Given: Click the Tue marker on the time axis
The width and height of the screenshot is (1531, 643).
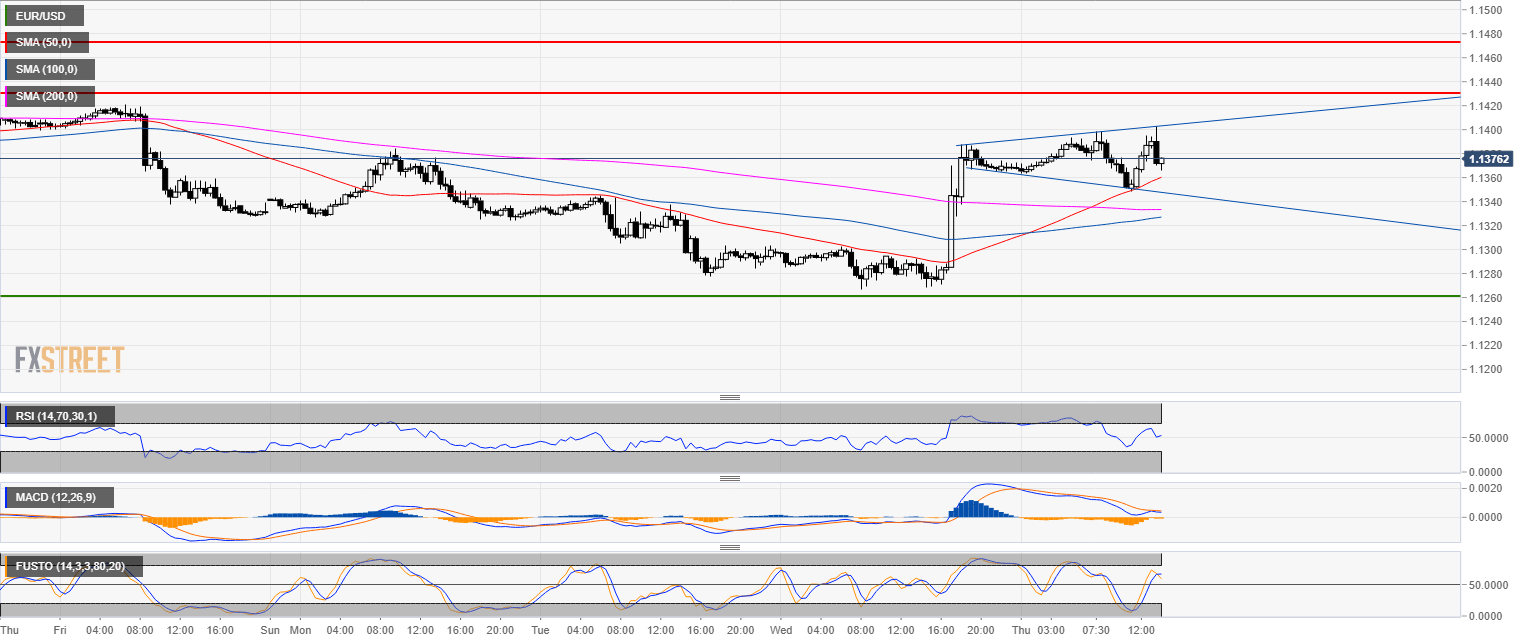Looking at the screenshot, I should 541,631.
